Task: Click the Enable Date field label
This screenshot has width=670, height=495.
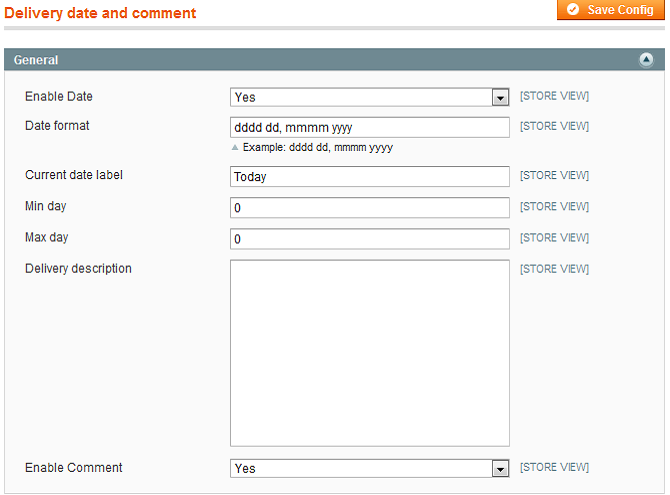Action: coord(59,97)
